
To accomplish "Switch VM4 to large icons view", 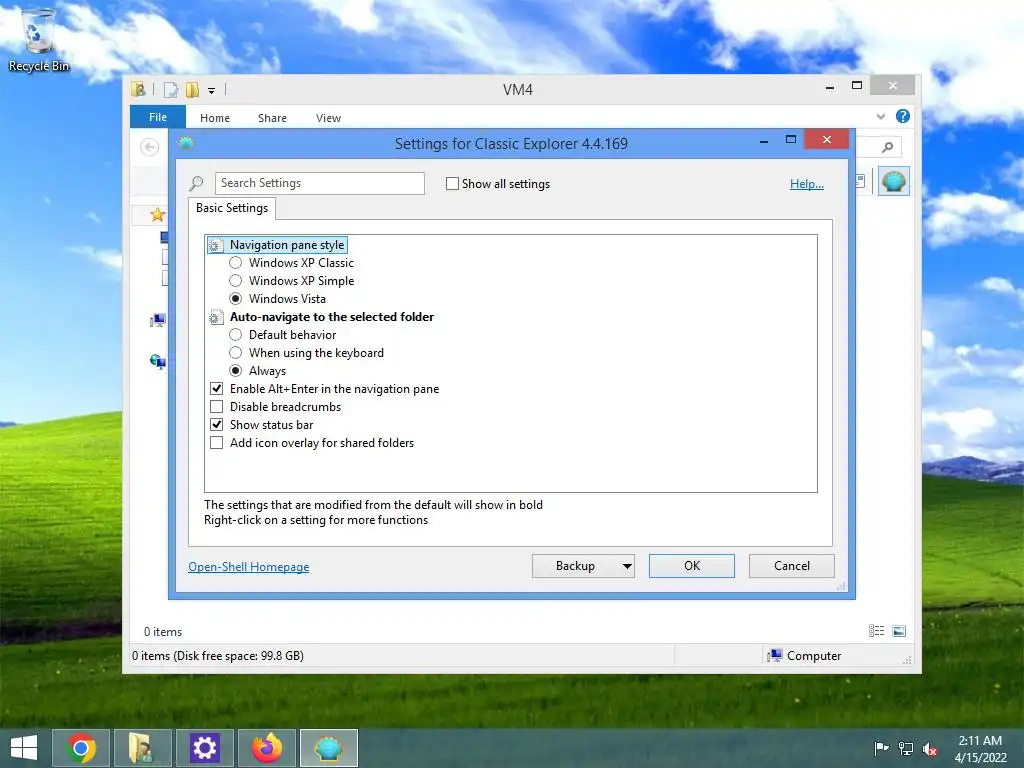I will click(899, 631).
